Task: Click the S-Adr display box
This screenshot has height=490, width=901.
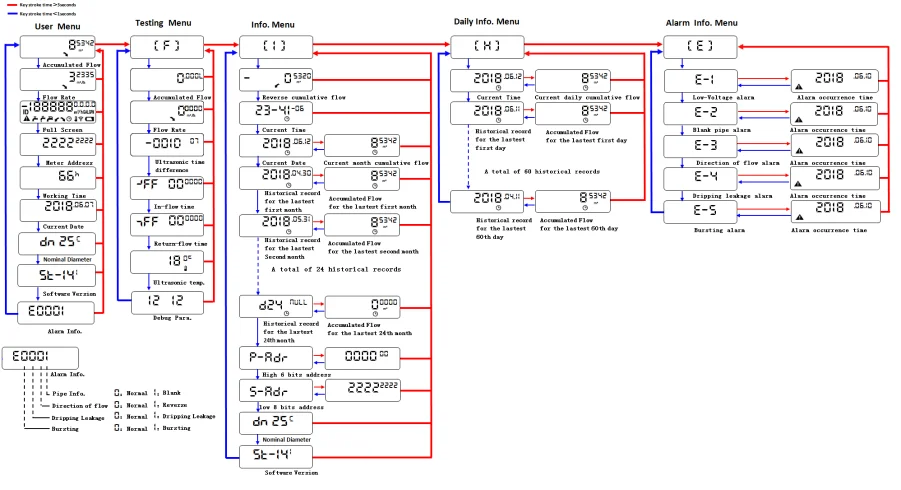Action: tap(276, 391)
